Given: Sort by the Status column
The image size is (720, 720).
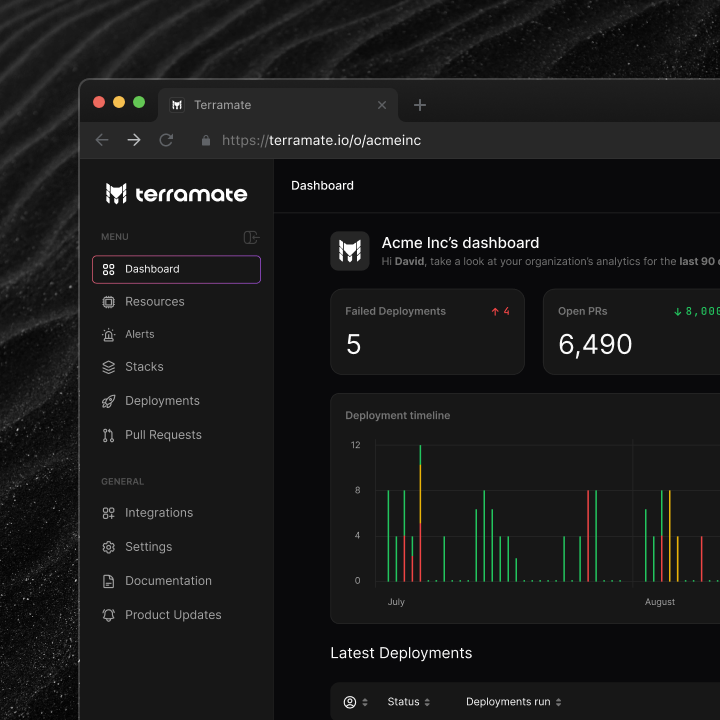Looking at the screenshot, I should (x=408, y=702).
